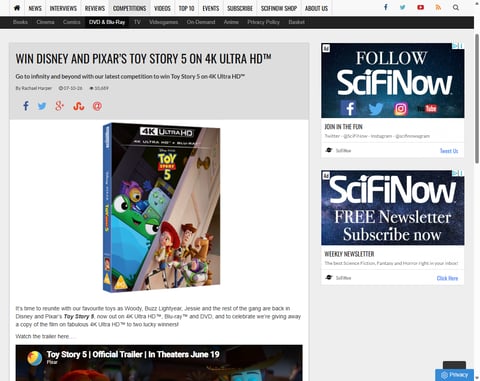Share article on Facebook
Viewport: 480px width, 381px height.
coord(26,106)
